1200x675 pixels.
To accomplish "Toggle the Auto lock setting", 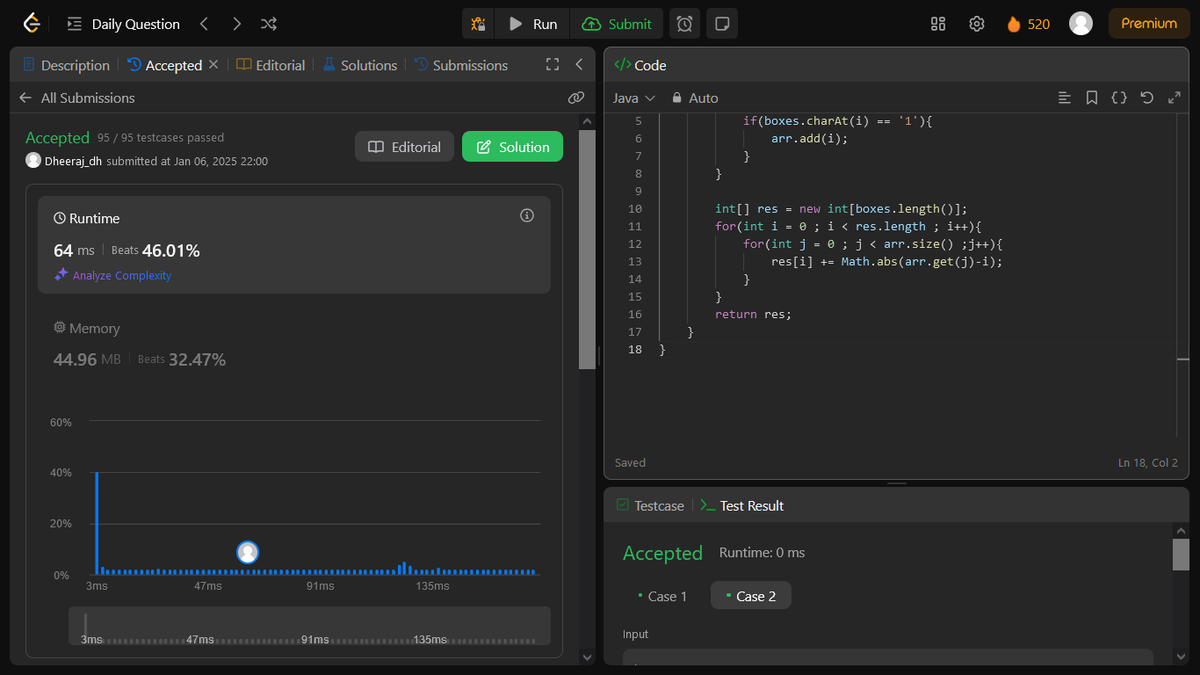I will pyautogui.click(x=695, y=98).
